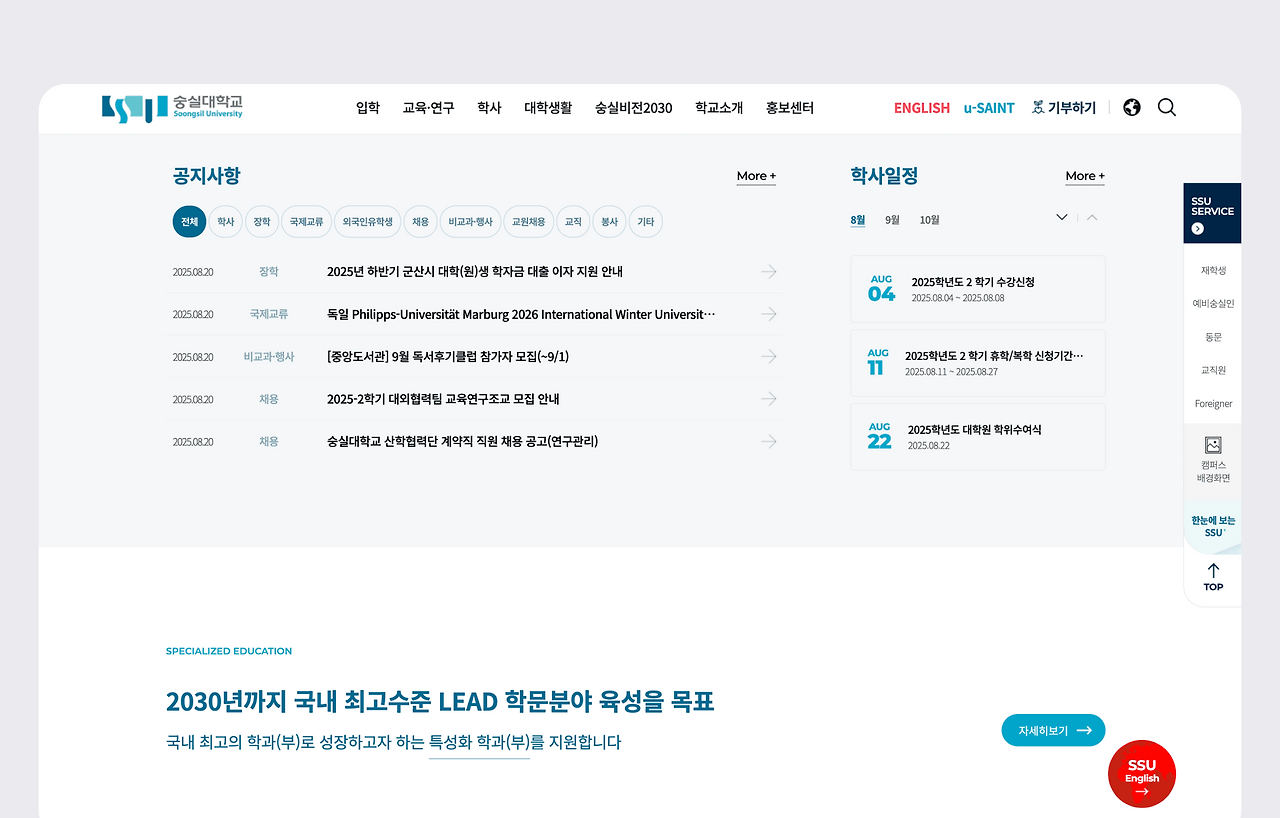
Task: Click the globe language icon
Action: click(x=1131, y=107)
